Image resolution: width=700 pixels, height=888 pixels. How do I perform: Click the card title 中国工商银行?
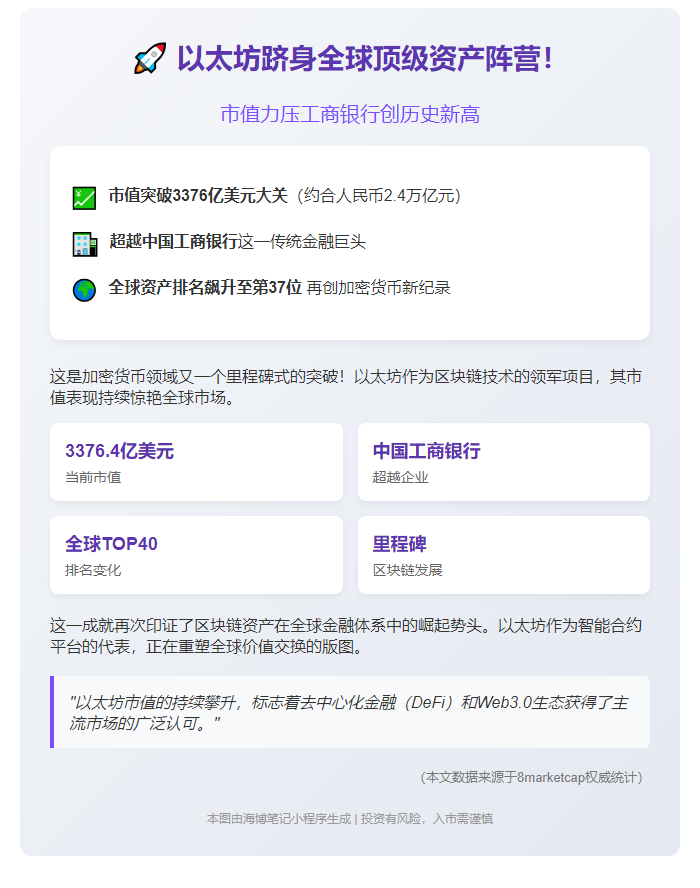[426, 451]
